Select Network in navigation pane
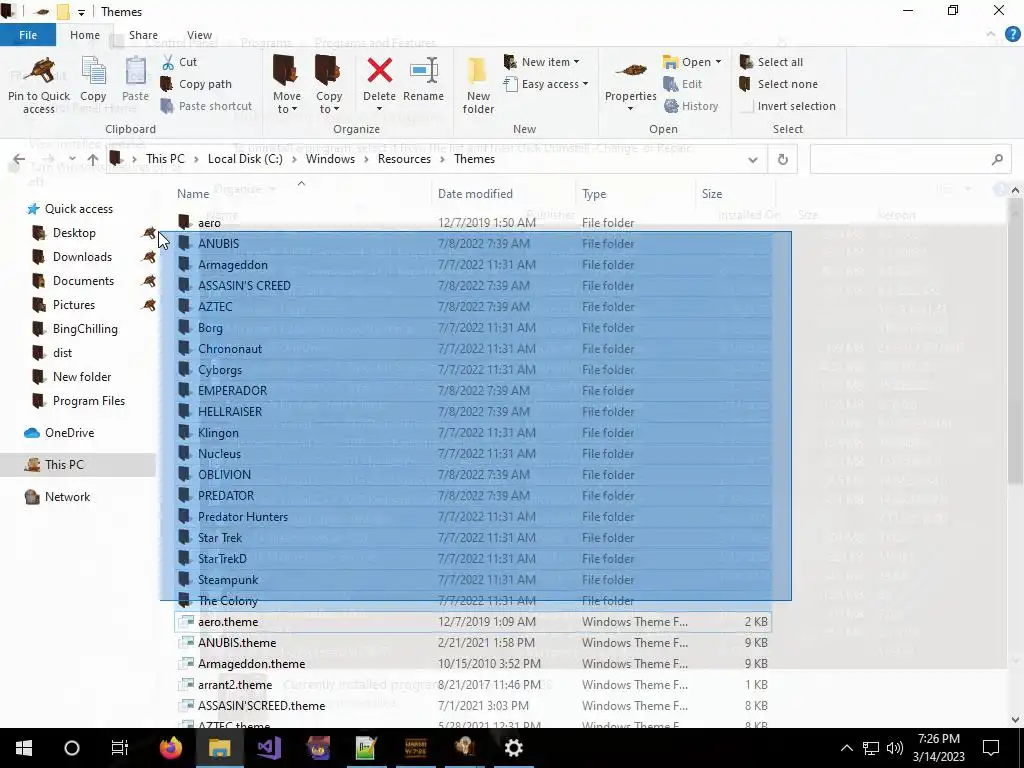Image resolution: width=1024 pixels, height=768 pixels. (x=67, y=497)
